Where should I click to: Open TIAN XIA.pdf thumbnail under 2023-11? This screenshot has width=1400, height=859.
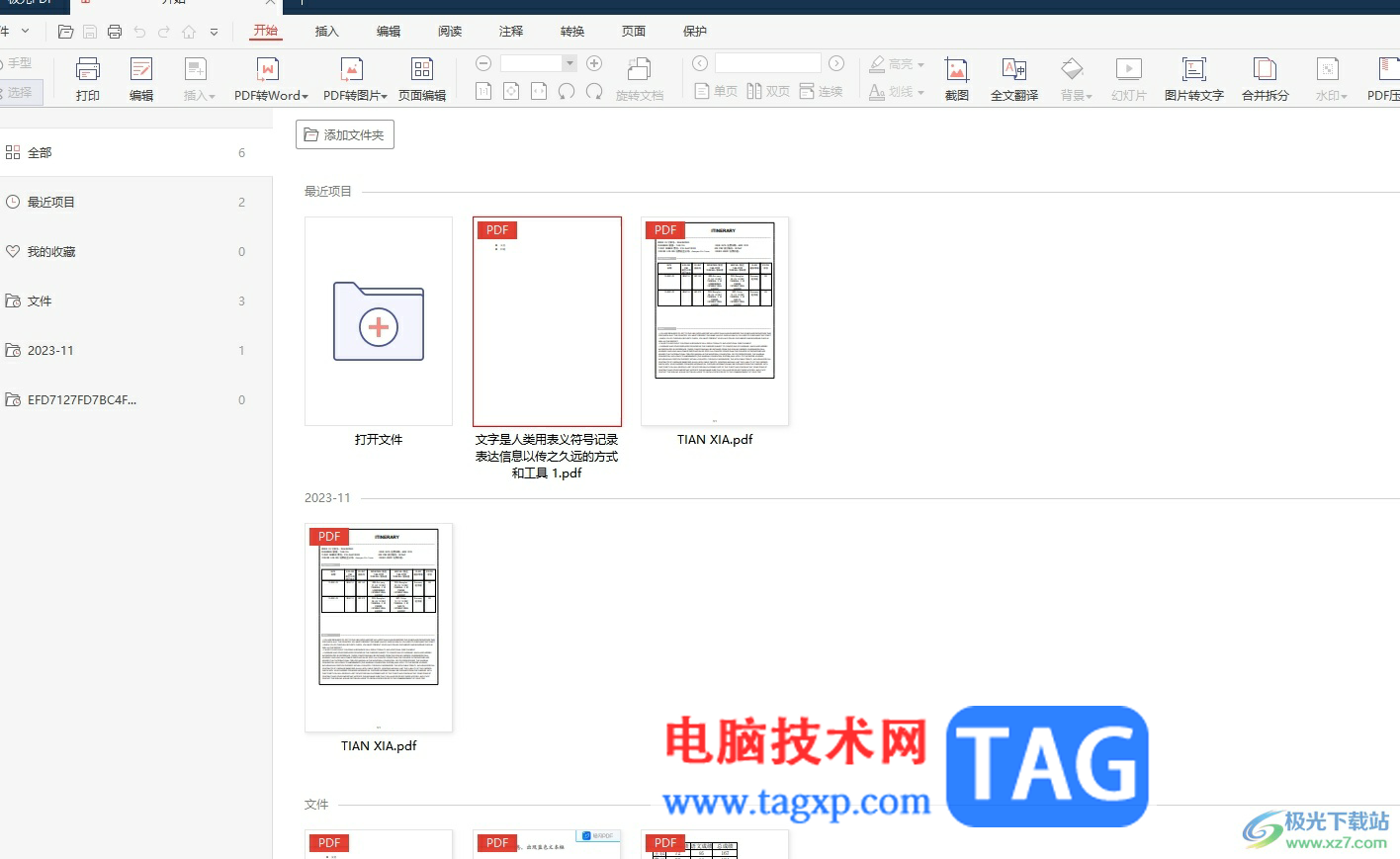(379, 629)
